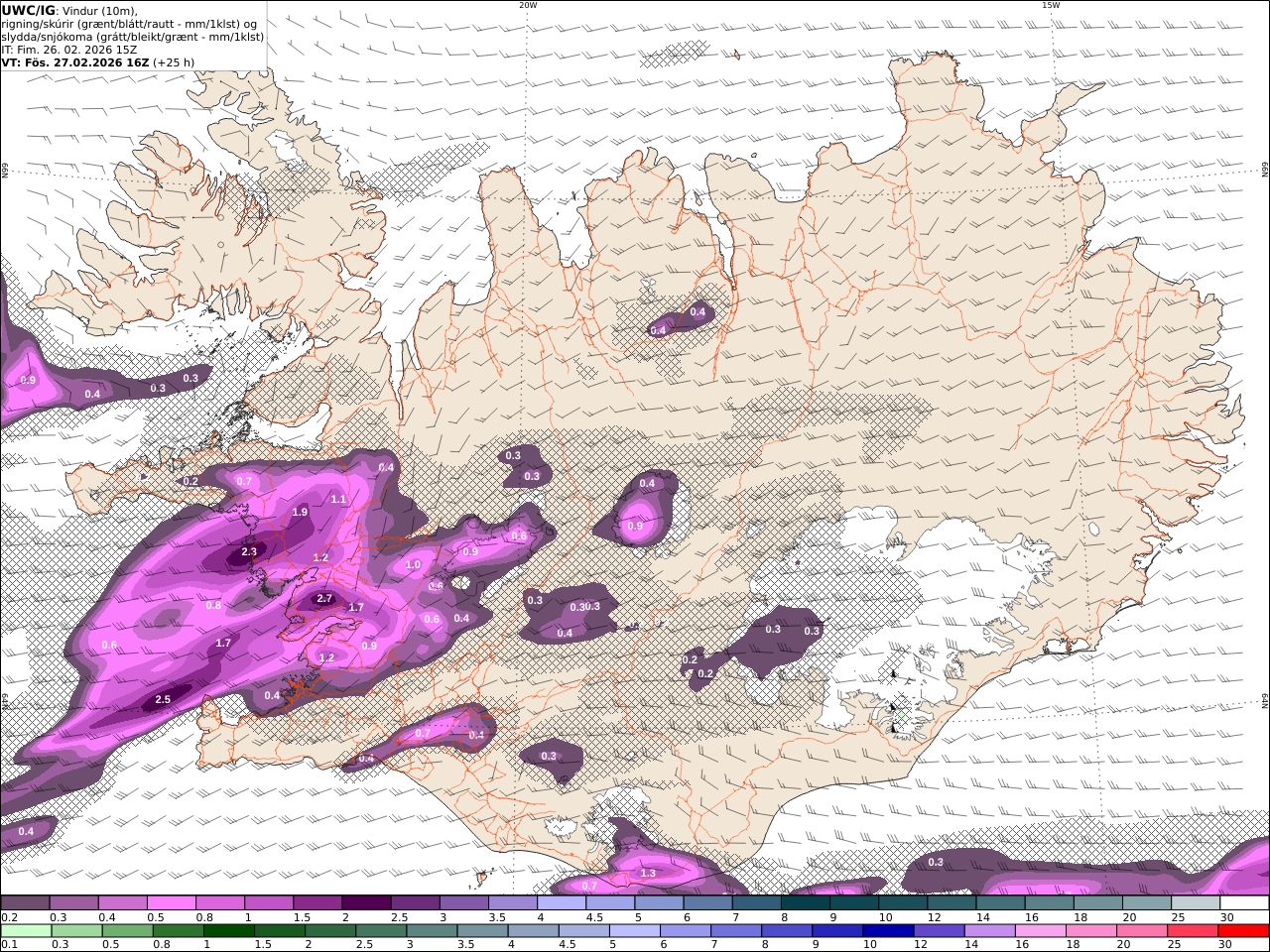Click the 1.9 precipitation value on the map
Viewport: 1270px width, 952px height.
[x=301, y=513]
